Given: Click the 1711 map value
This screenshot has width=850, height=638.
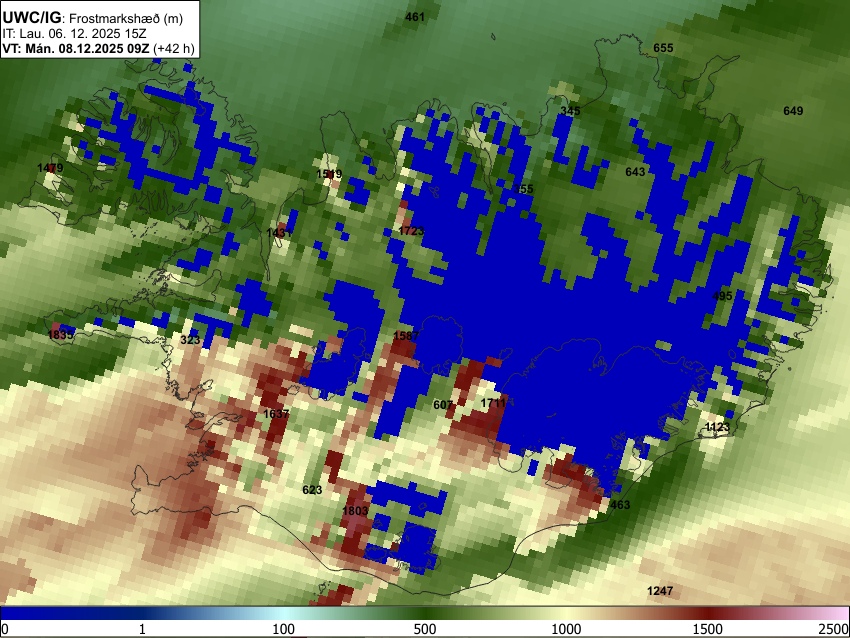Looking at the screenshot, I should click(x=493, y=402).
